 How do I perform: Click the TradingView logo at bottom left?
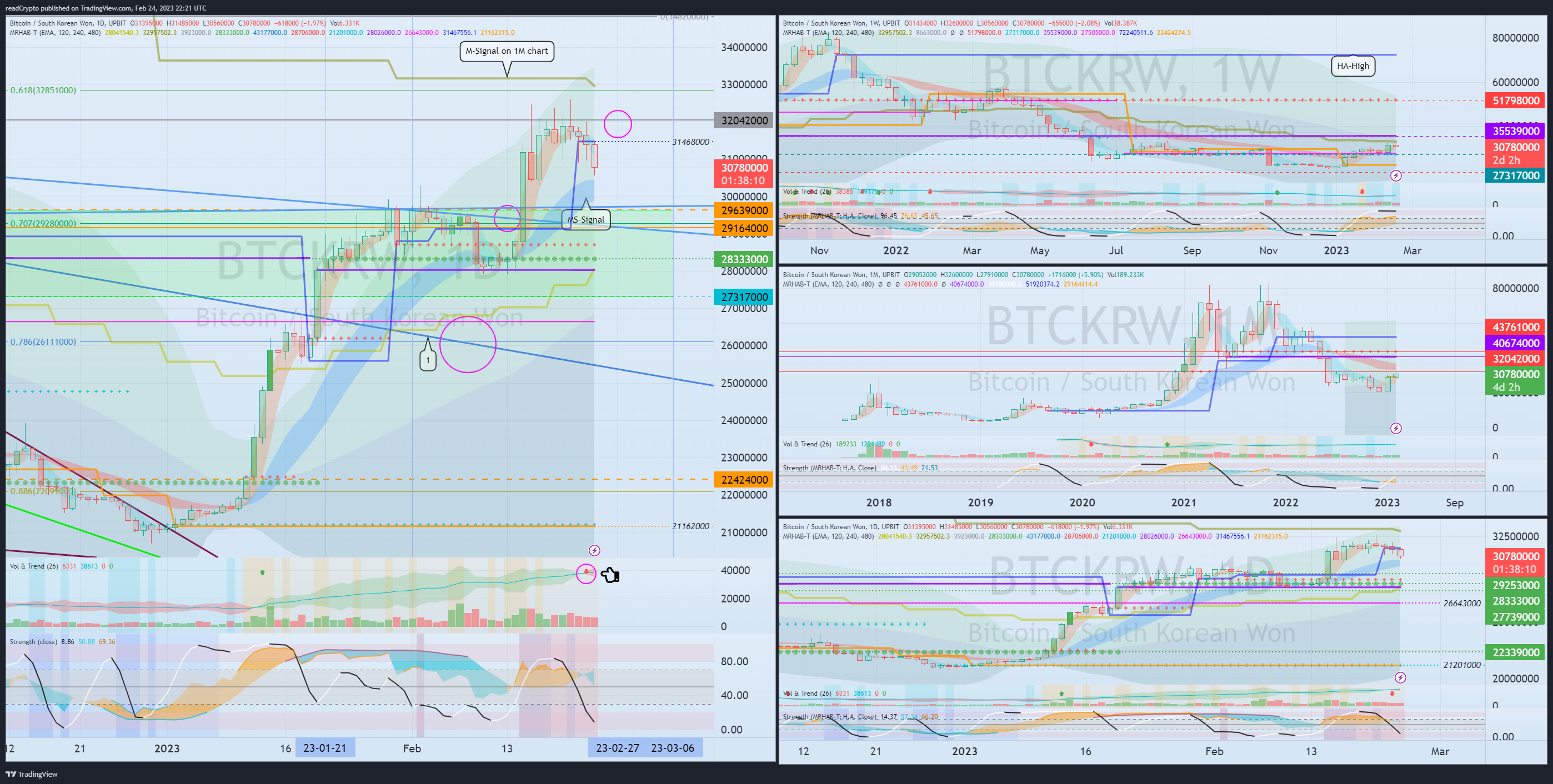(31, 774)
